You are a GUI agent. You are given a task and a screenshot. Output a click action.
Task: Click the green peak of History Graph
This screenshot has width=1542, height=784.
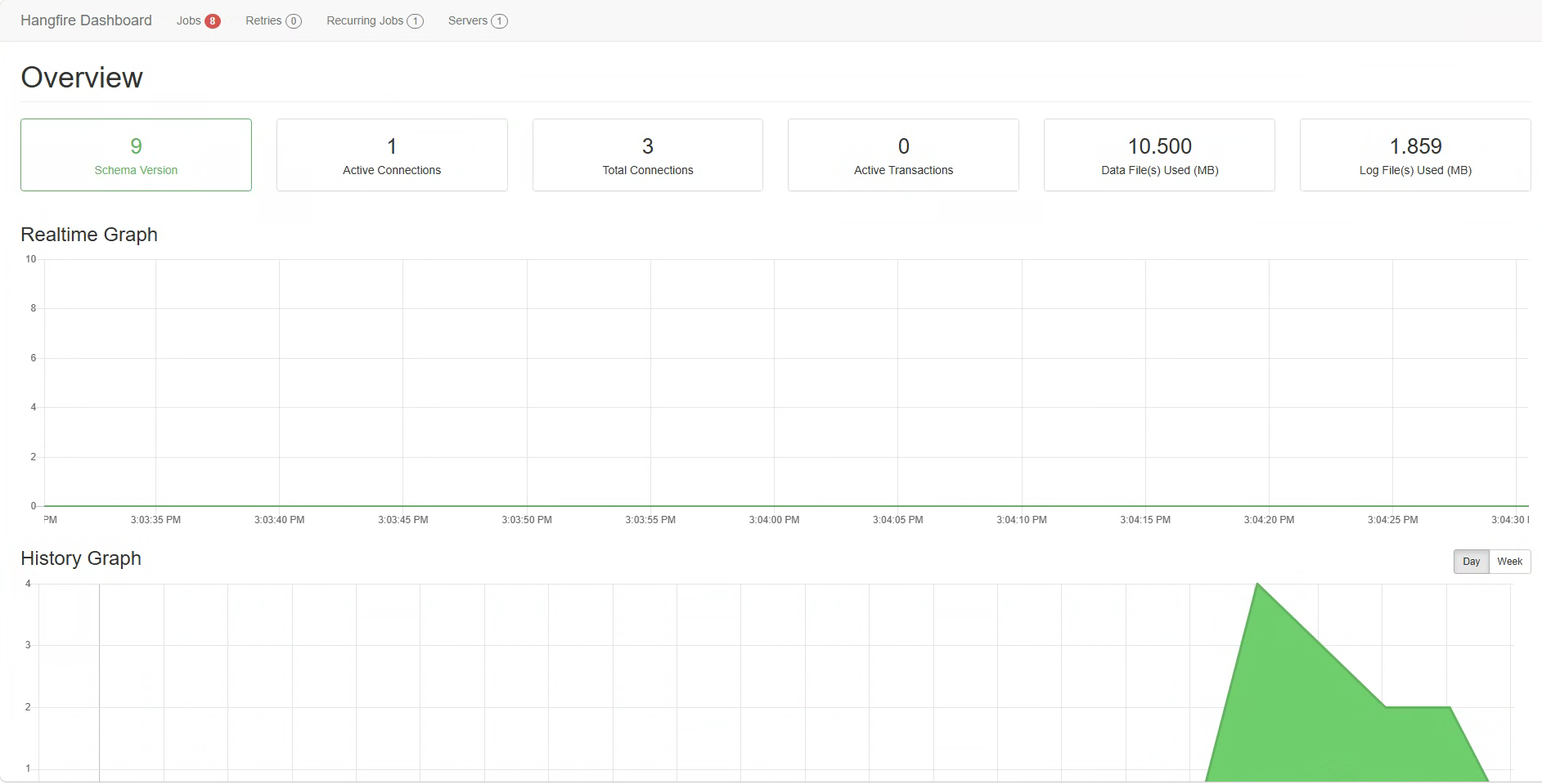(1257, 585)
